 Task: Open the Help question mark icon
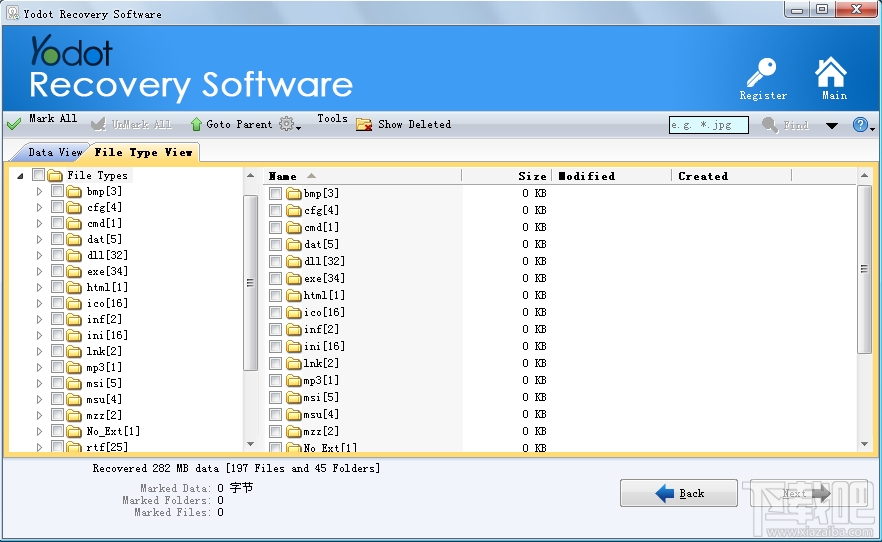tap(860, 124)
